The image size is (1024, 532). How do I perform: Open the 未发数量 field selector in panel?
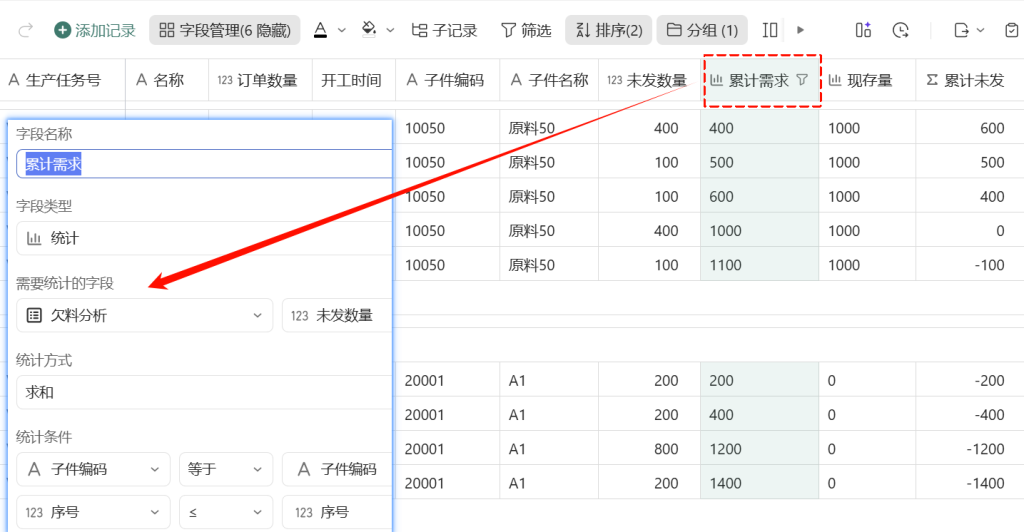coord(337,315)
